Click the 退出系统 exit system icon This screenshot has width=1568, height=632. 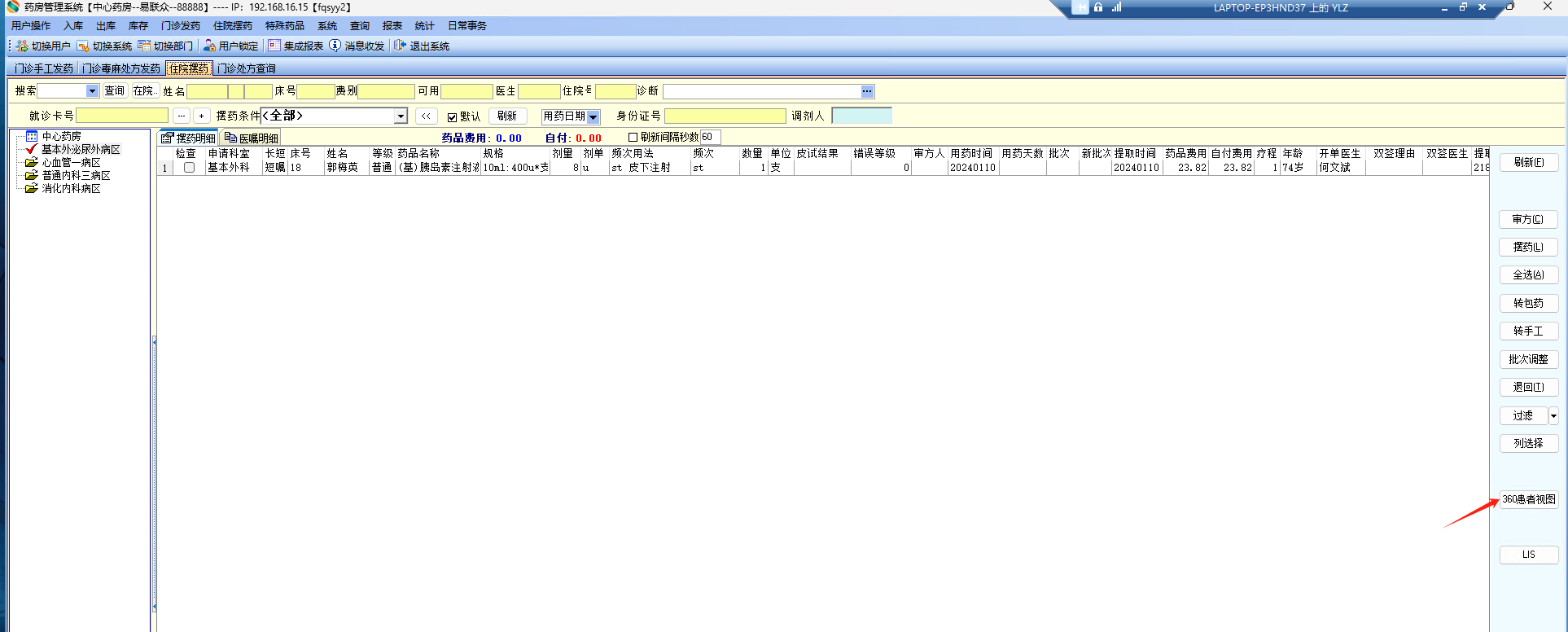click(x=400, y=46)
